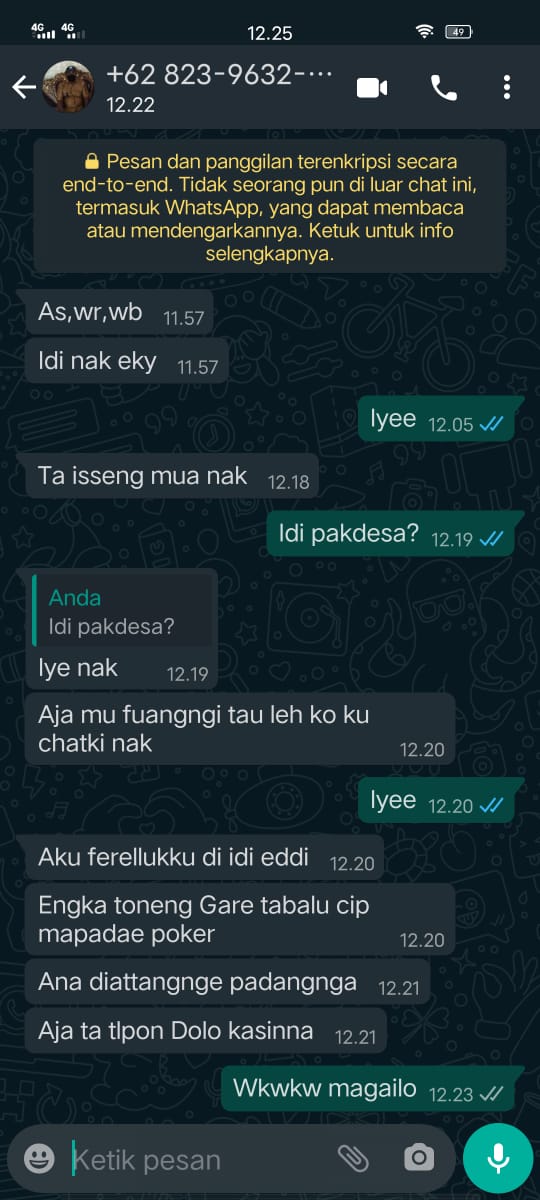The image size is (540, 1200).
Task: Open the contact's profile photo
Action: pyautogui.click(x=69, y=87)
